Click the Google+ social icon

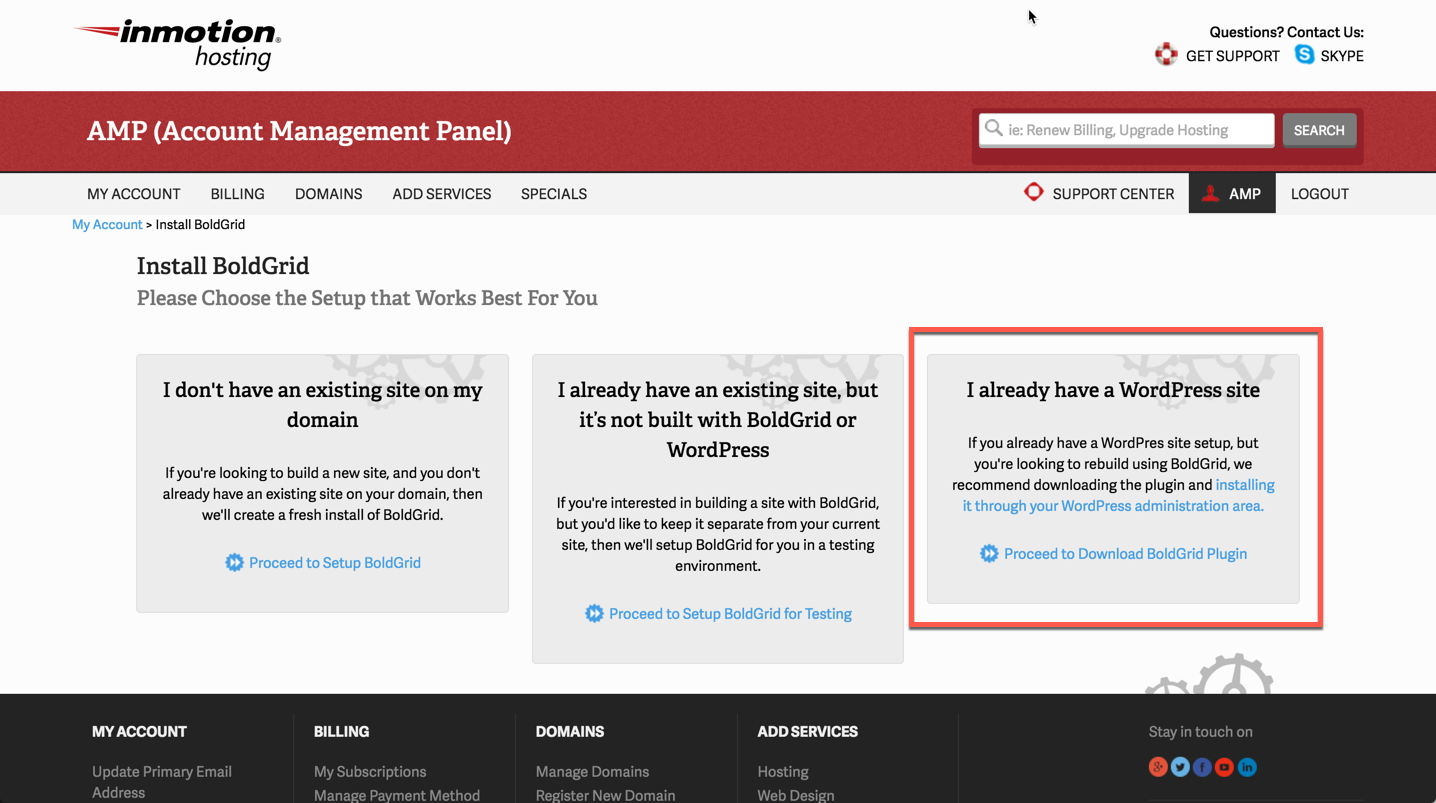(x=1158, y=767)
